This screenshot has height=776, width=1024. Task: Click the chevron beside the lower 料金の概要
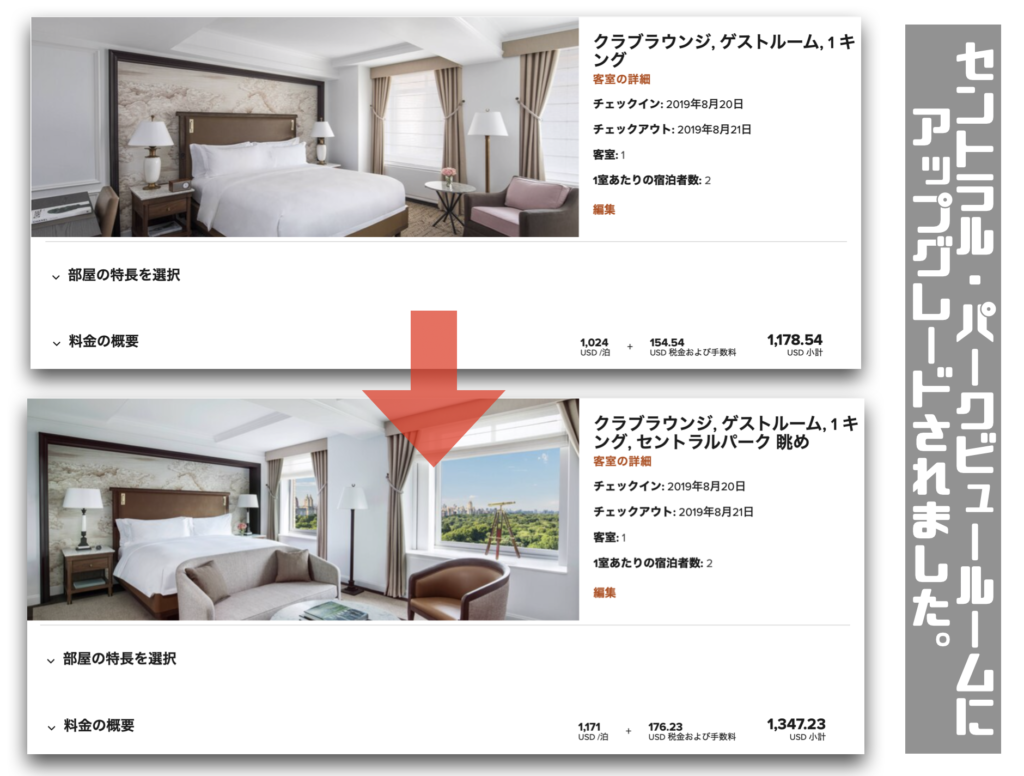[51, 728]
